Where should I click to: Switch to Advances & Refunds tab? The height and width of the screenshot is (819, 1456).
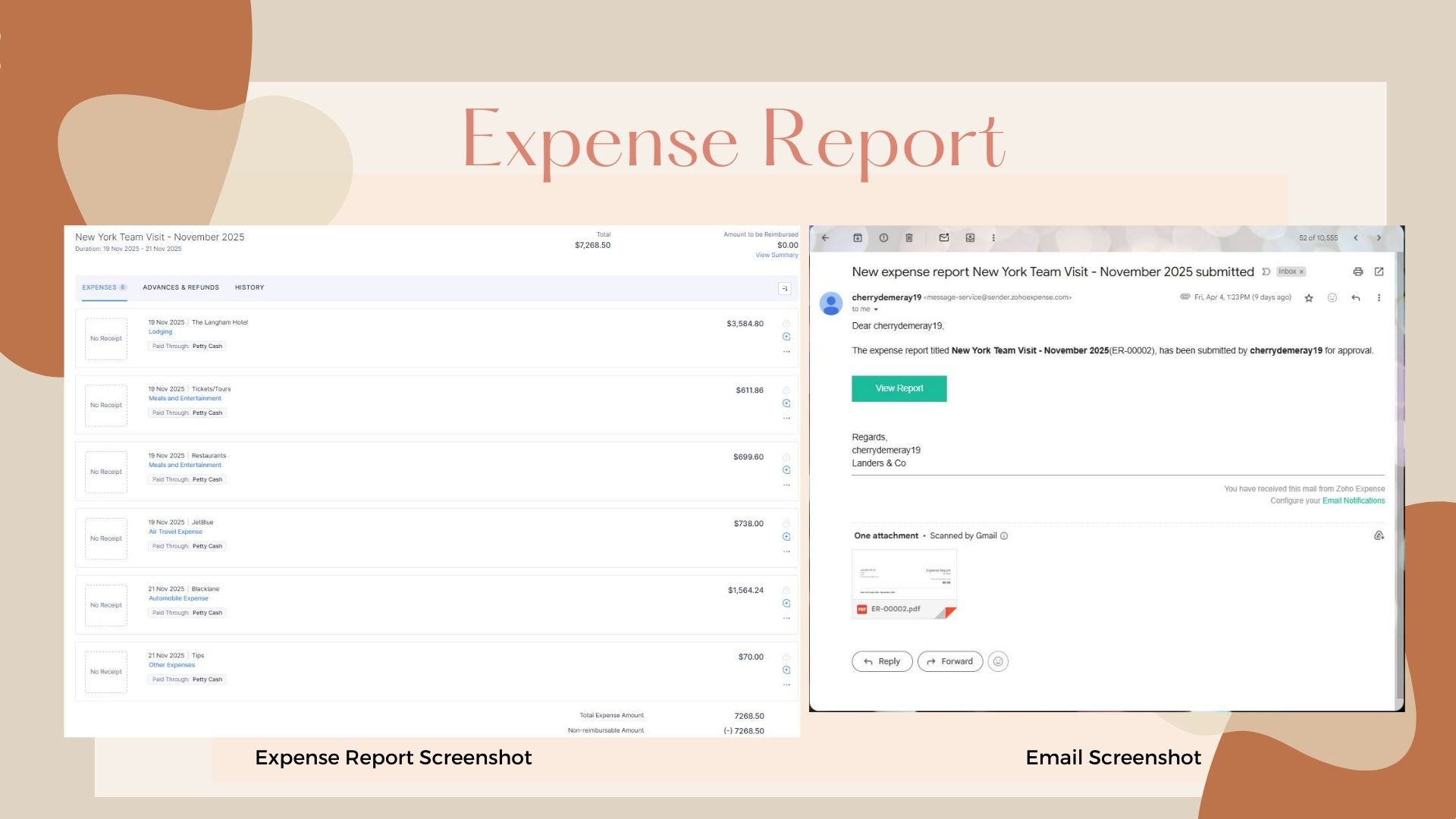pos(180,287)
